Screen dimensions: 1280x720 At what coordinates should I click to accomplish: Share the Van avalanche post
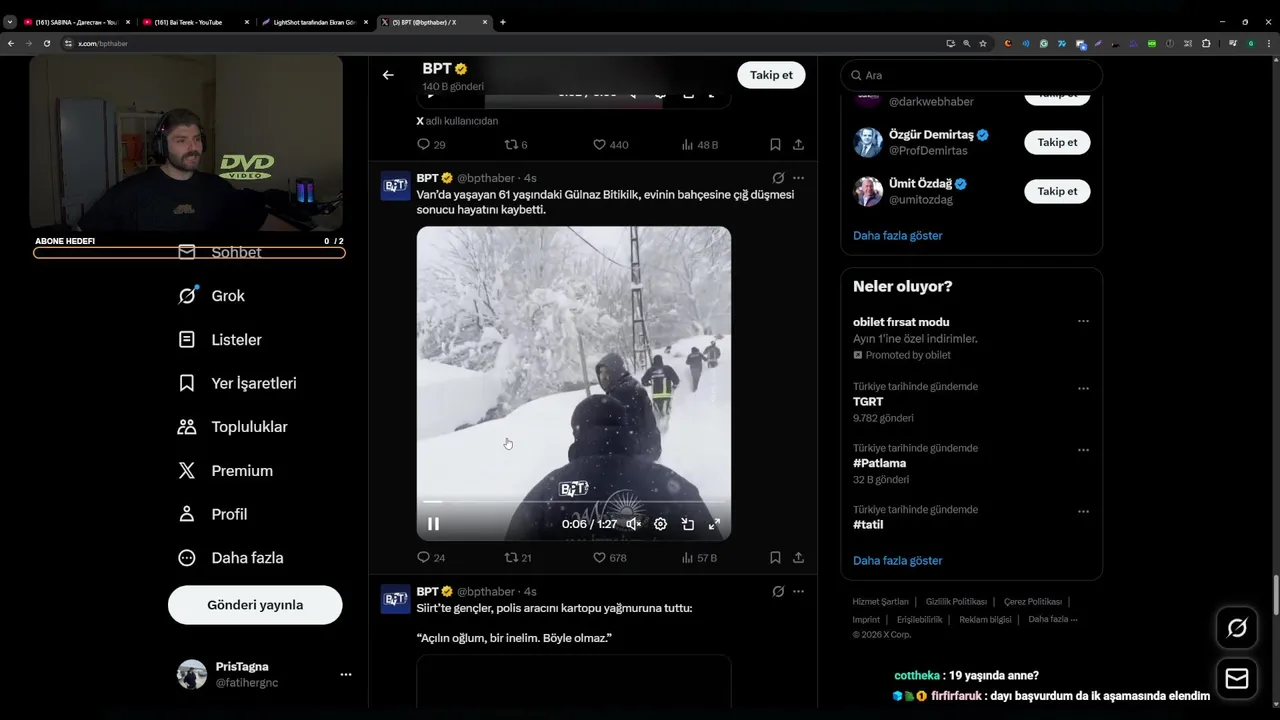[798, 558]
